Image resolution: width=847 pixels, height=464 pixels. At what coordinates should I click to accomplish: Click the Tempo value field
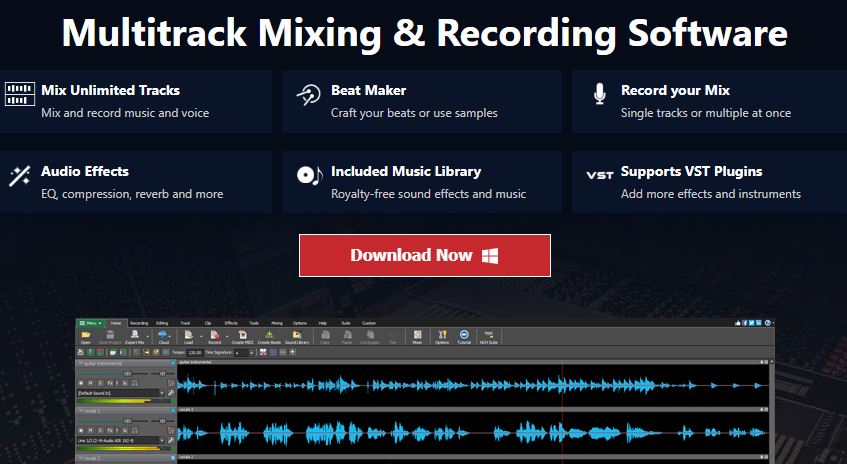point(194,353)
